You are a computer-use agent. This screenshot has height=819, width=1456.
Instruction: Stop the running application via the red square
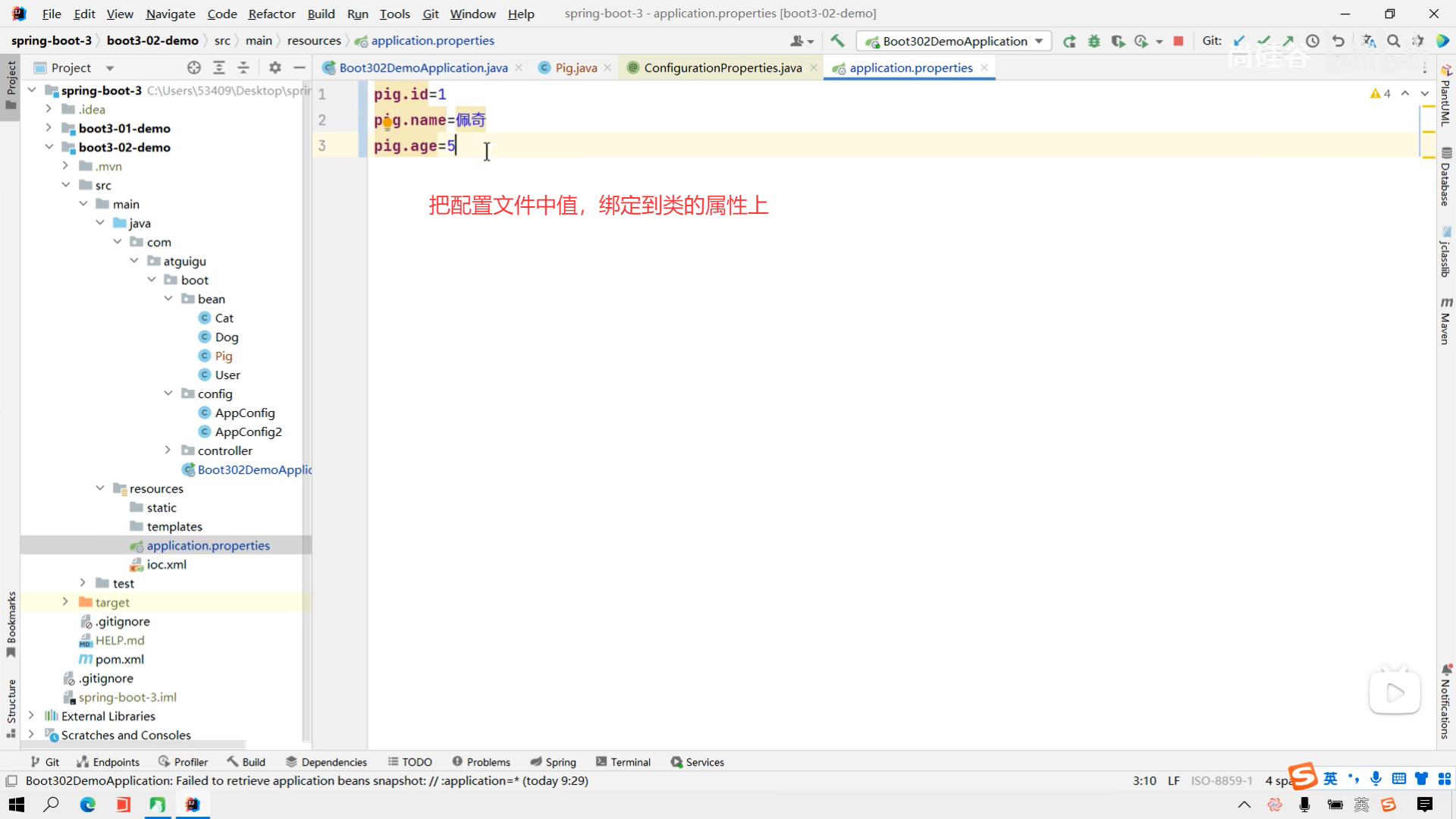coord(1178,41)
